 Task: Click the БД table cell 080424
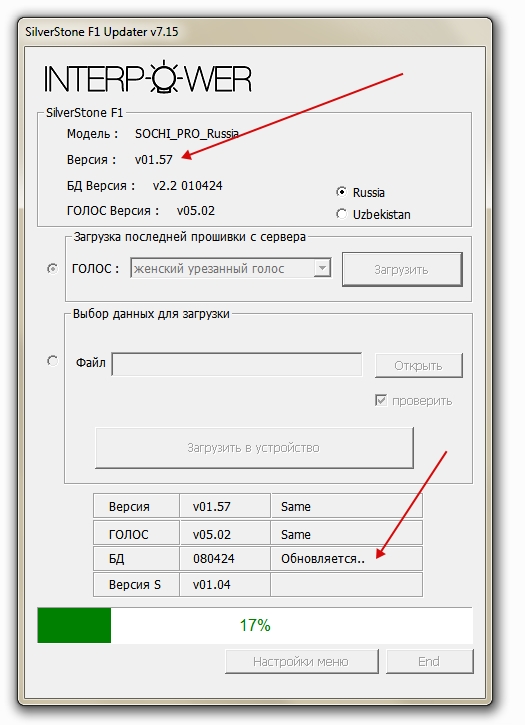[x=225, y=559]
